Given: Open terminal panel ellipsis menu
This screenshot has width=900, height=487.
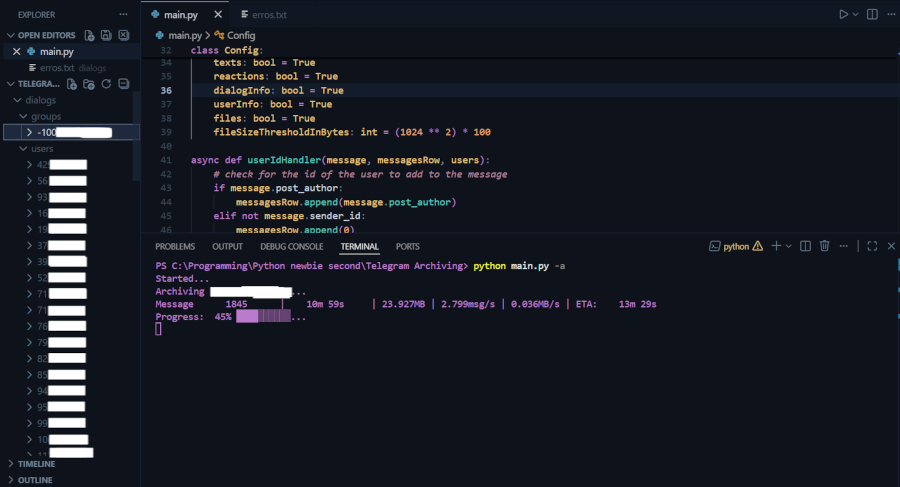Looking at the screenshot, I should (x=843, y=246).
